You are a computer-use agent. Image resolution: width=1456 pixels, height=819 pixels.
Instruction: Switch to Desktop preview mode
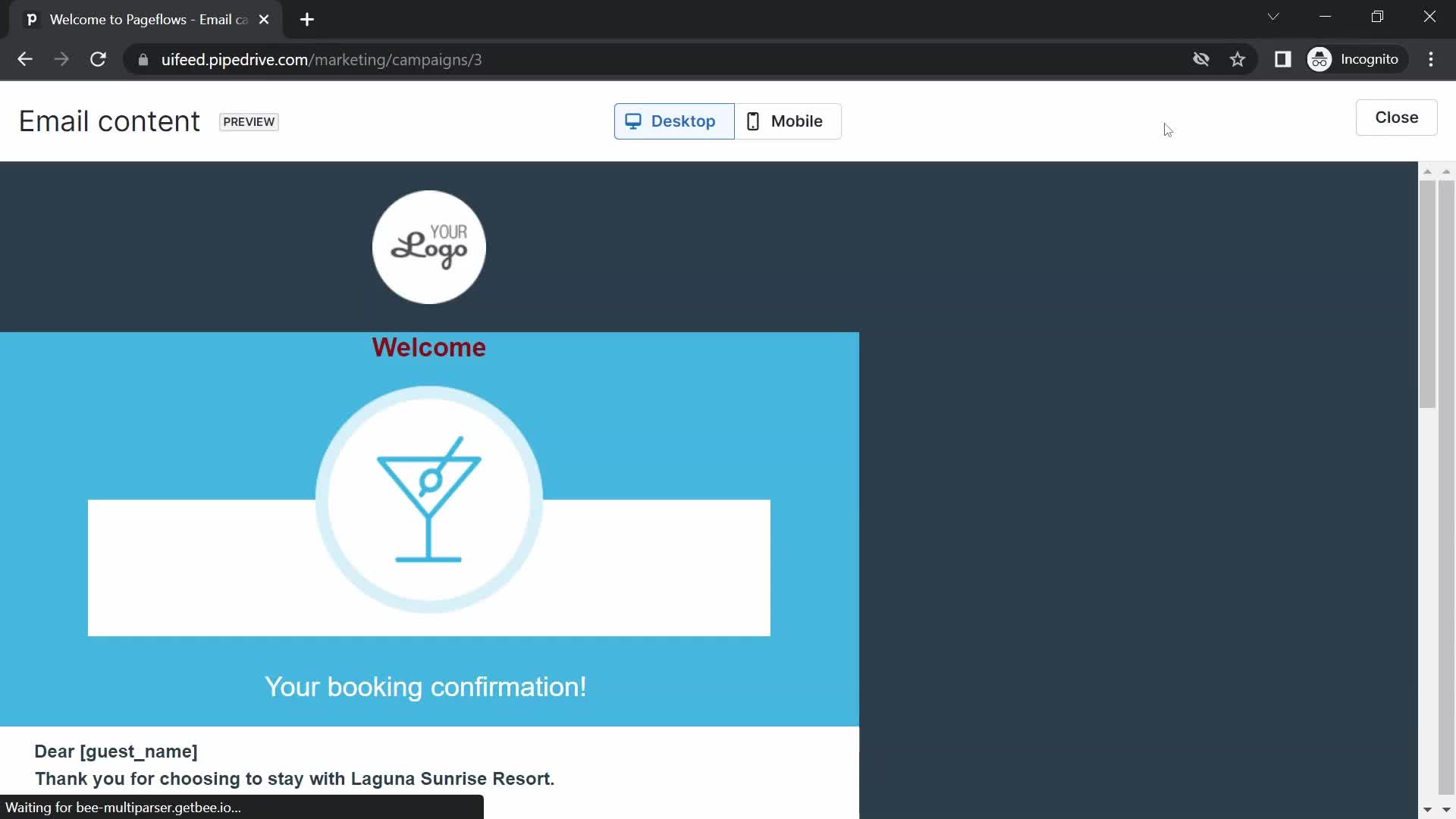click(673, 120)
